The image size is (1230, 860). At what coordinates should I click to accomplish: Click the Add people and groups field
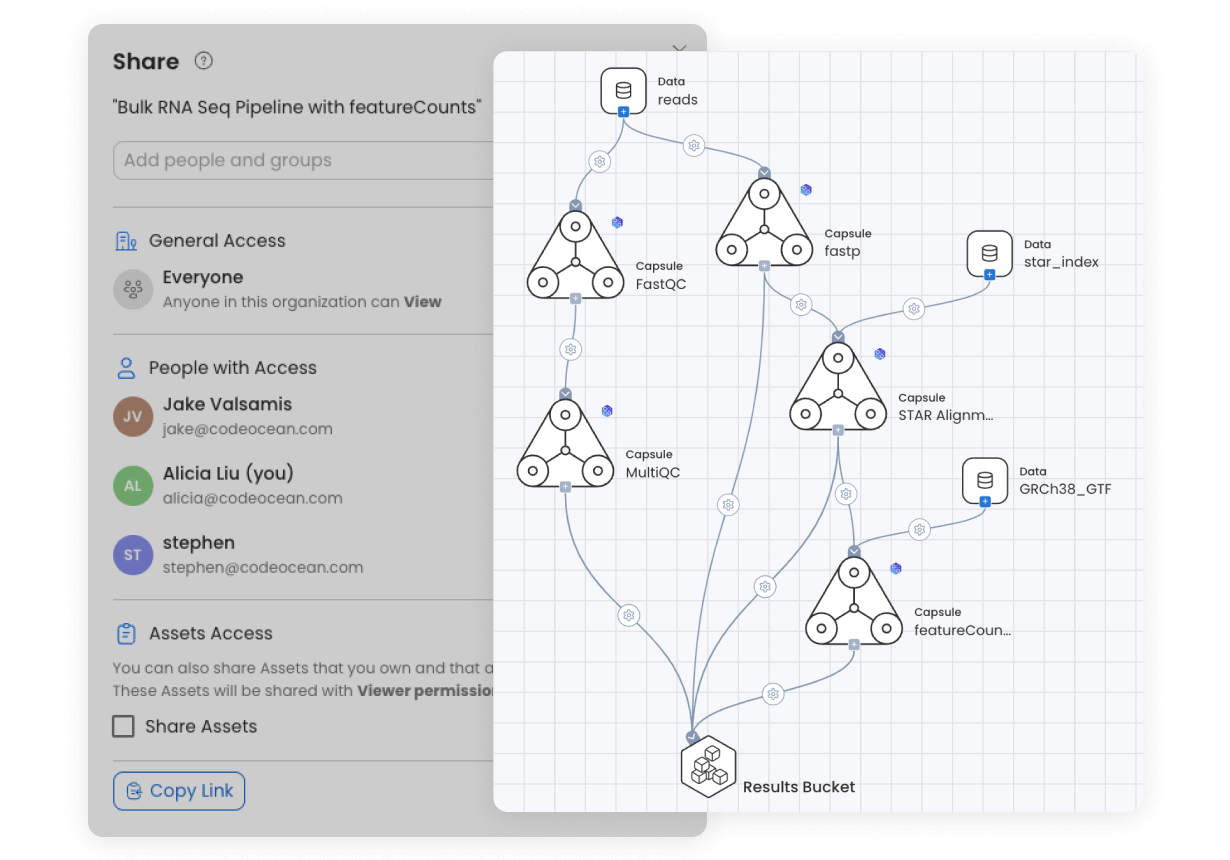click(300, 160)
